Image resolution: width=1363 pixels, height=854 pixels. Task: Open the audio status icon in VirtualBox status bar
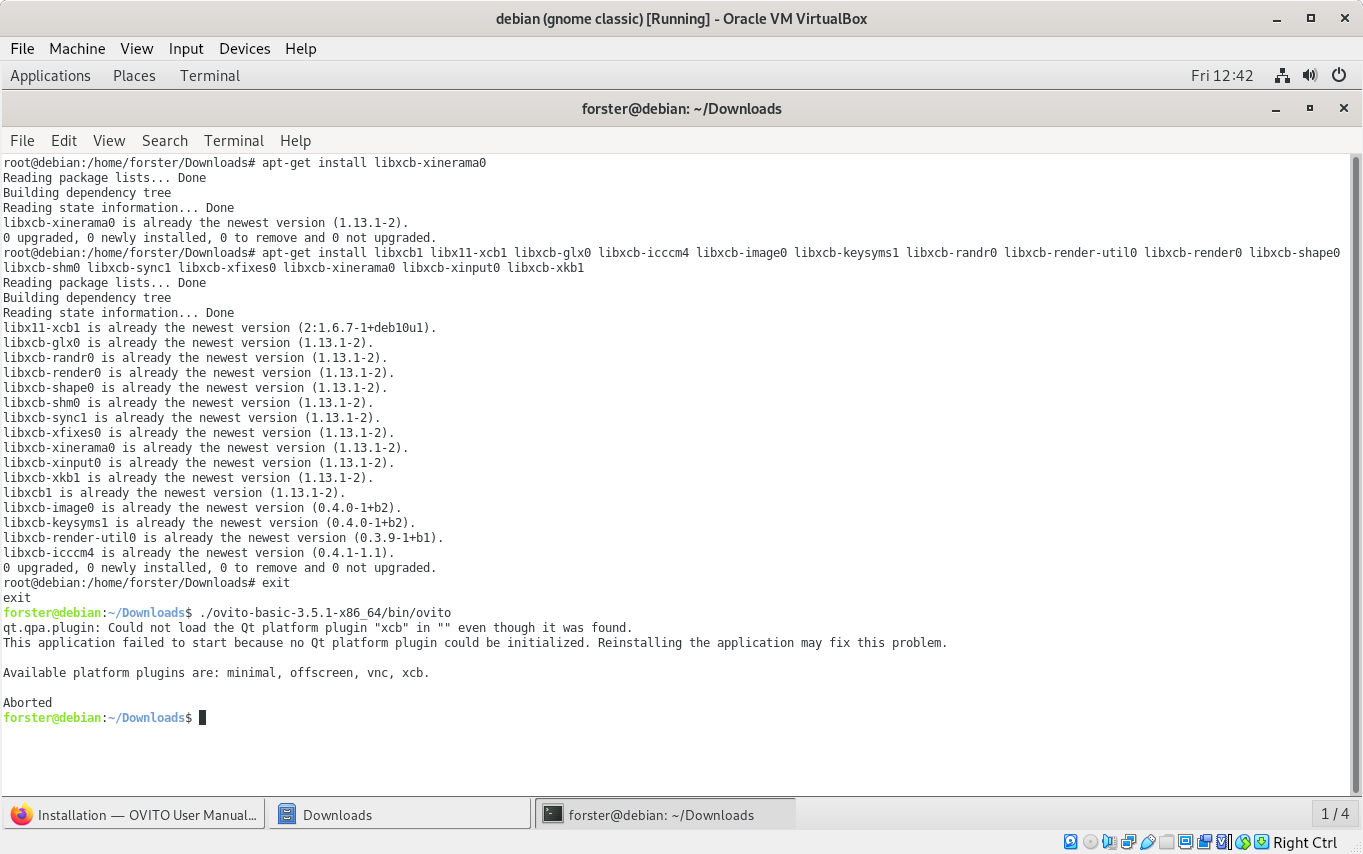coord(1110,842)
